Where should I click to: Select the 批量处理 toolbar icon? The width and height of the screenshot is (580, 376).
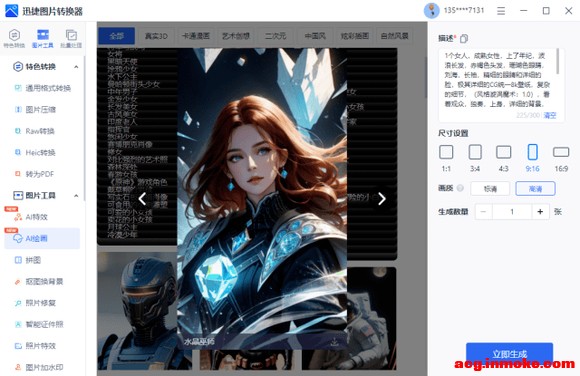(x=71, y=38)
